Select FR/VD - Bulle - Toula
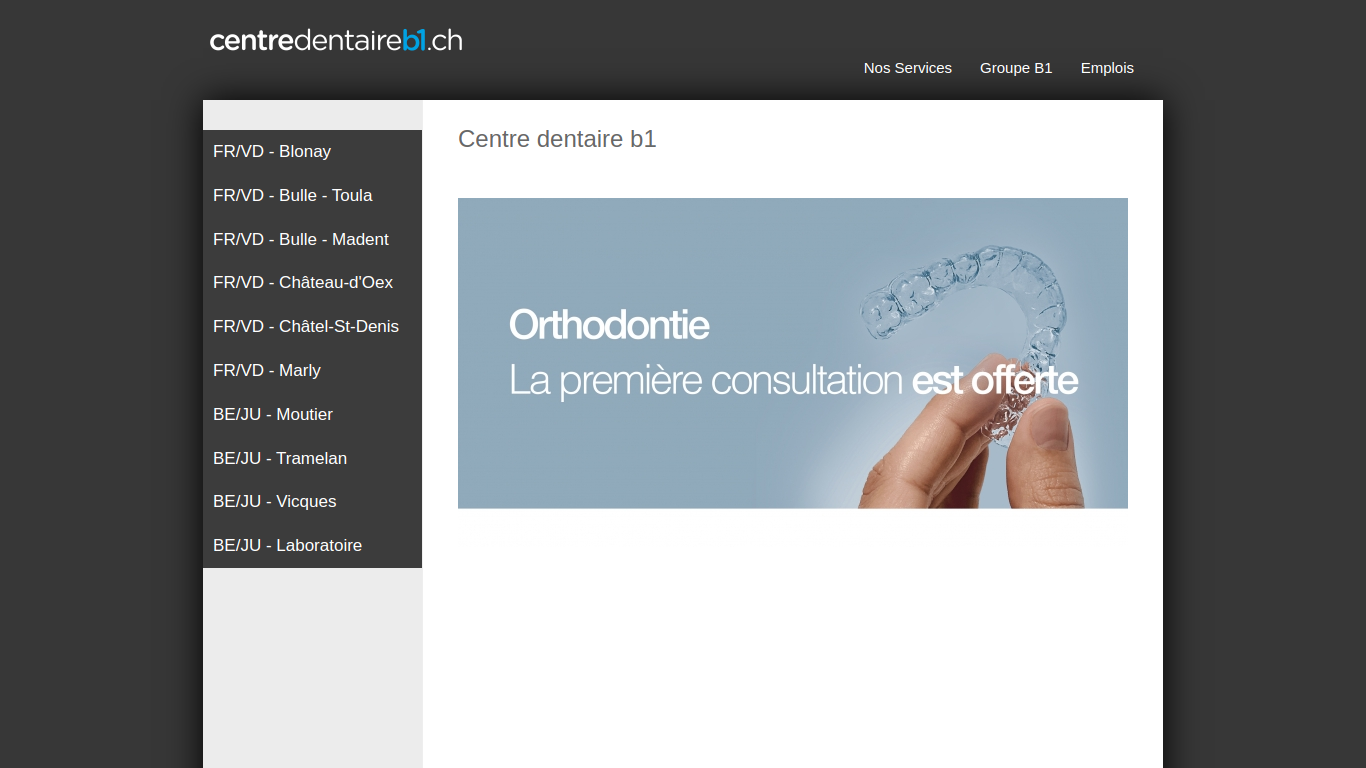1366x768 pixels. 312,195
